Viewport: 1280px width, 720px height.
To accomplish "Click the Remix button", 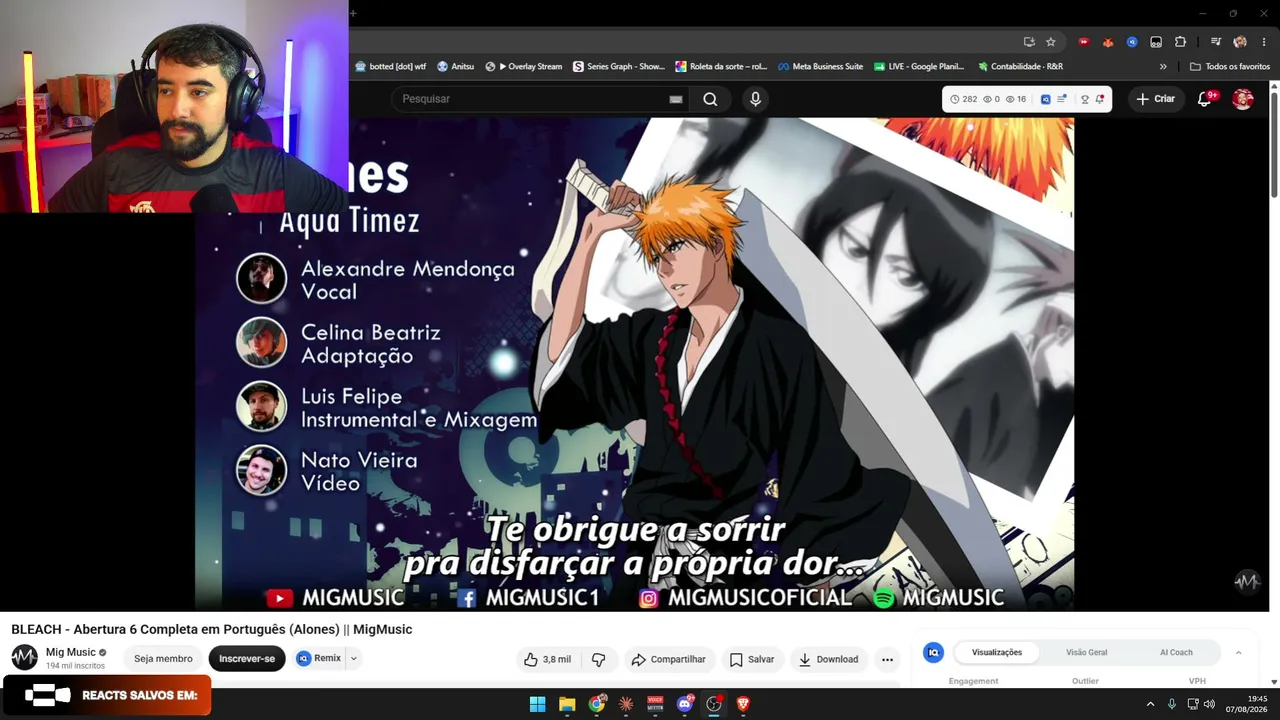I will [319, 658].
